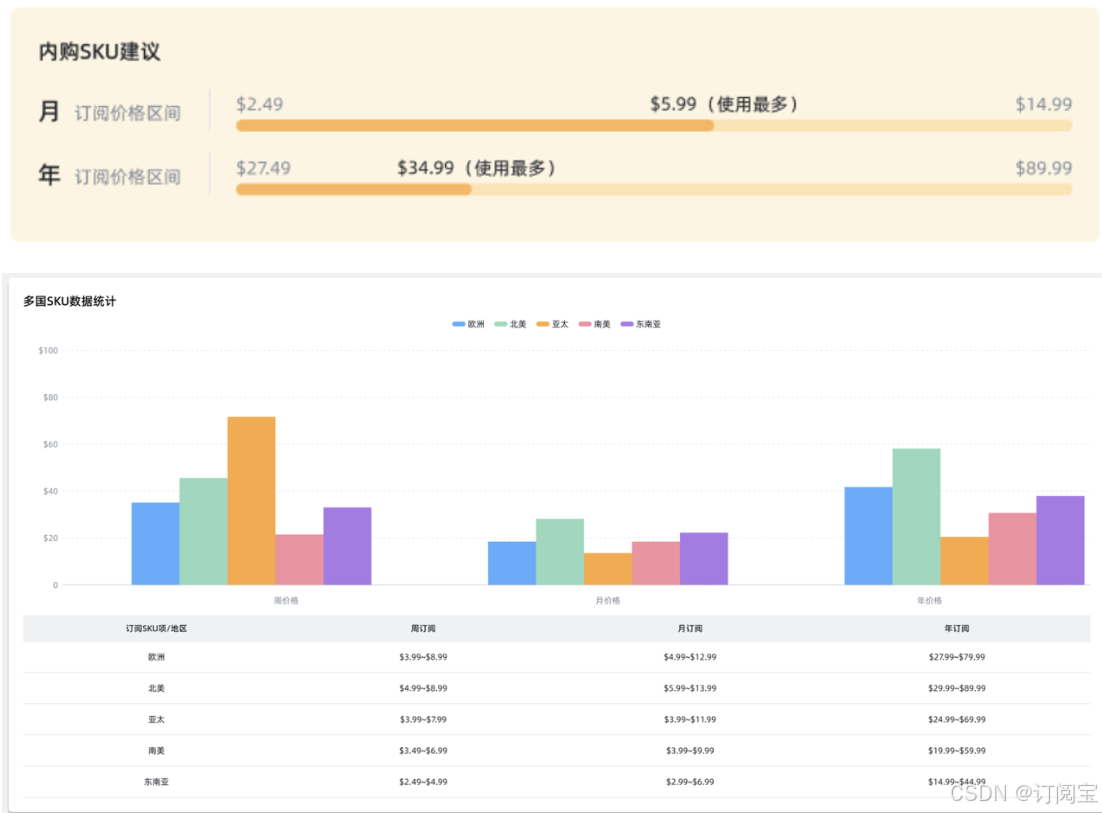Image resolution: width=1102 pixels, height=813 pixels.
Task: Select the 东南亚 row label in table
Action: (x=156, y=781)
